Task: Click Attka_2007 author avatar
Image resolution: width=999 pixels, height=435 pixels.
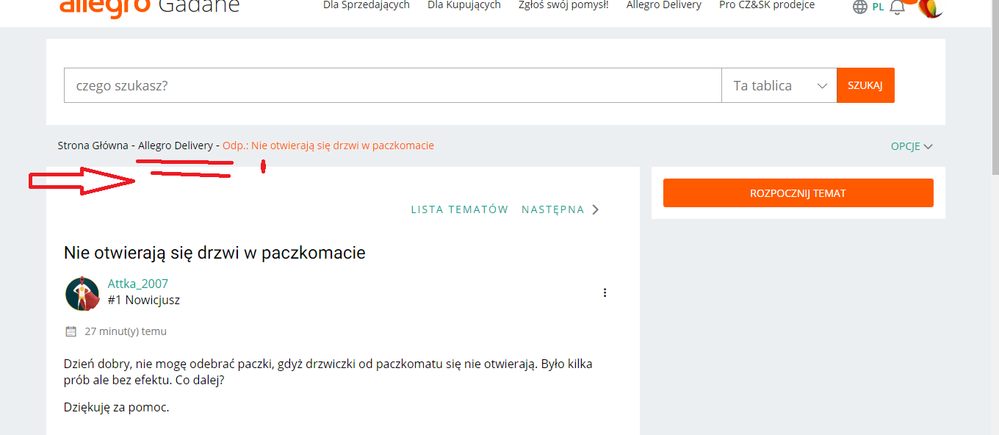Action: point(82,294)
